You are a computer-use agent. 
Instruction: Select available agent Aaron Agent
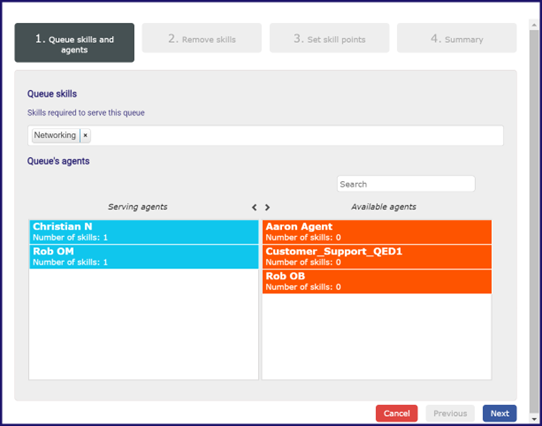click(377, 232)
